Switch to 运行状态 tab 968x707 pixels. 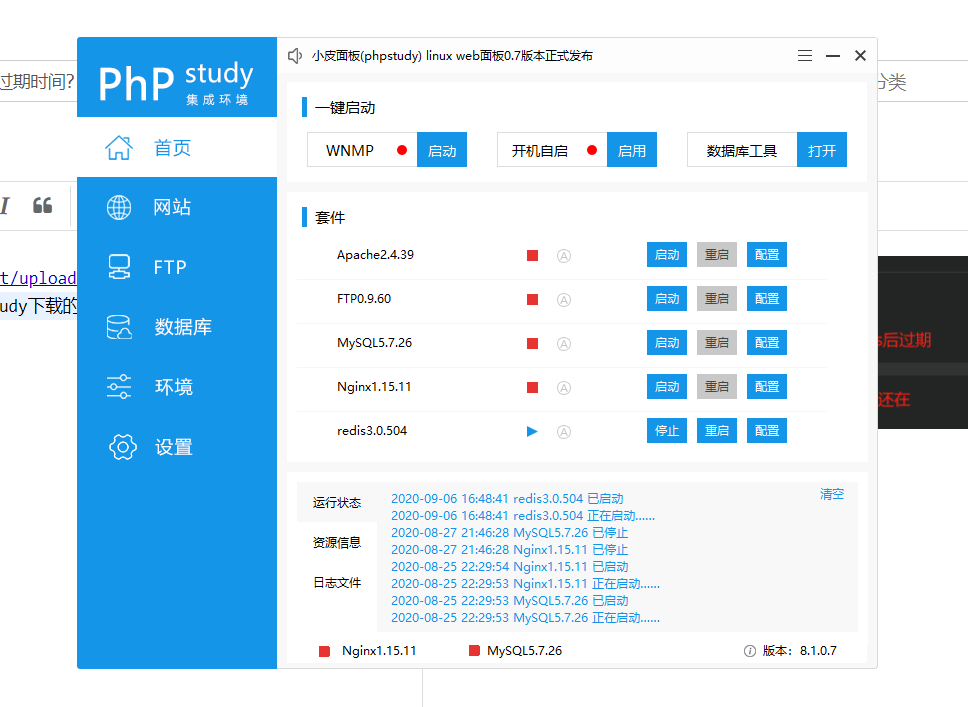336,503
